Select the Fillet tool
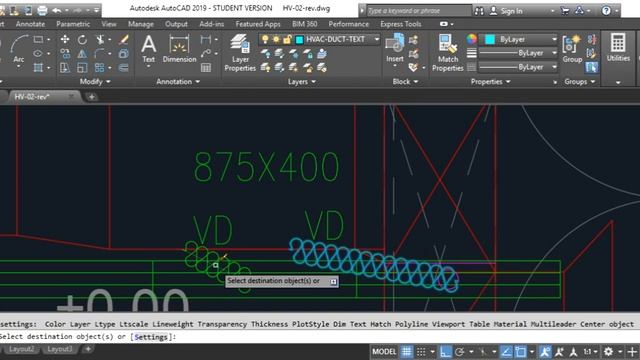 pos(99,53)
